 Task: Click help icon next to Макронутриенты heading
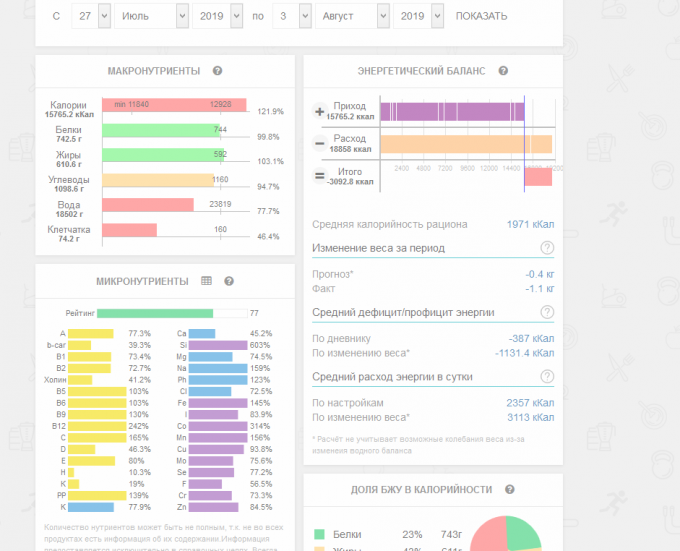(x=217, y=71)
